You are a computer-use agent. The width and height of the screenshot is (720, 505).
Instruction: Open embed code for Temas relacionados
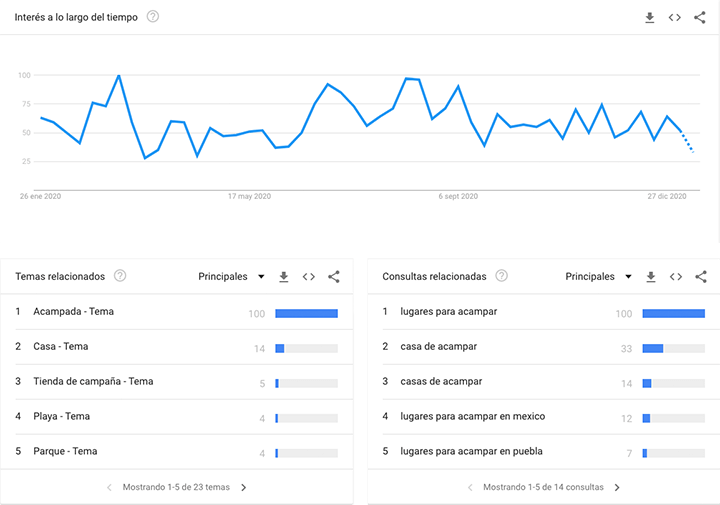pos(309,276)
